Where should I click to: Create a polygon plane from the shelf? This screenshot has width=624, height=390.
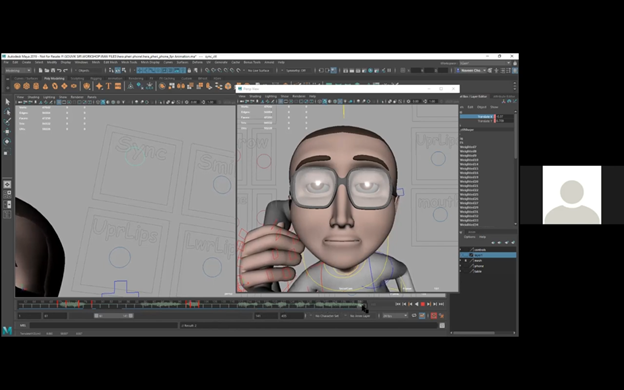pyautogui.click(x=64, y=86)
